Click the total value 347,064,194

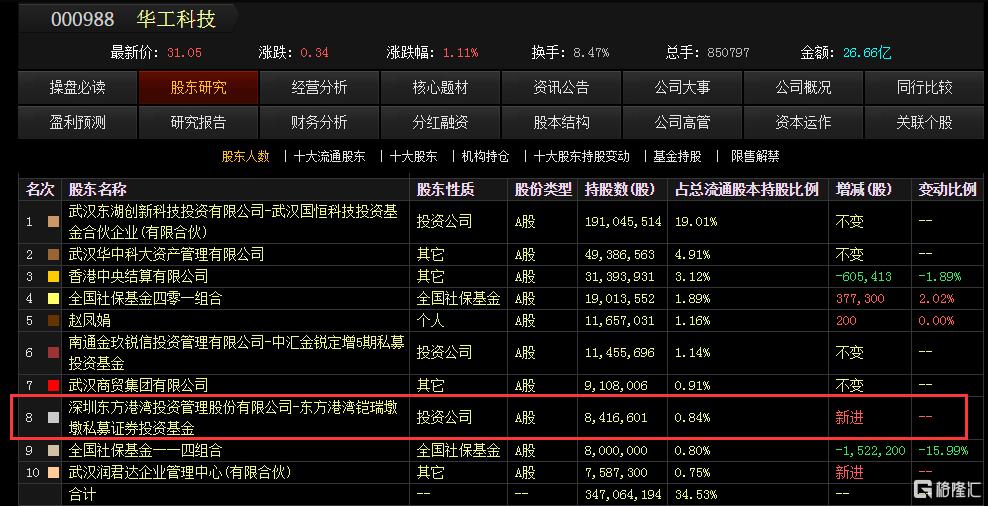click(x=622, y=495)
